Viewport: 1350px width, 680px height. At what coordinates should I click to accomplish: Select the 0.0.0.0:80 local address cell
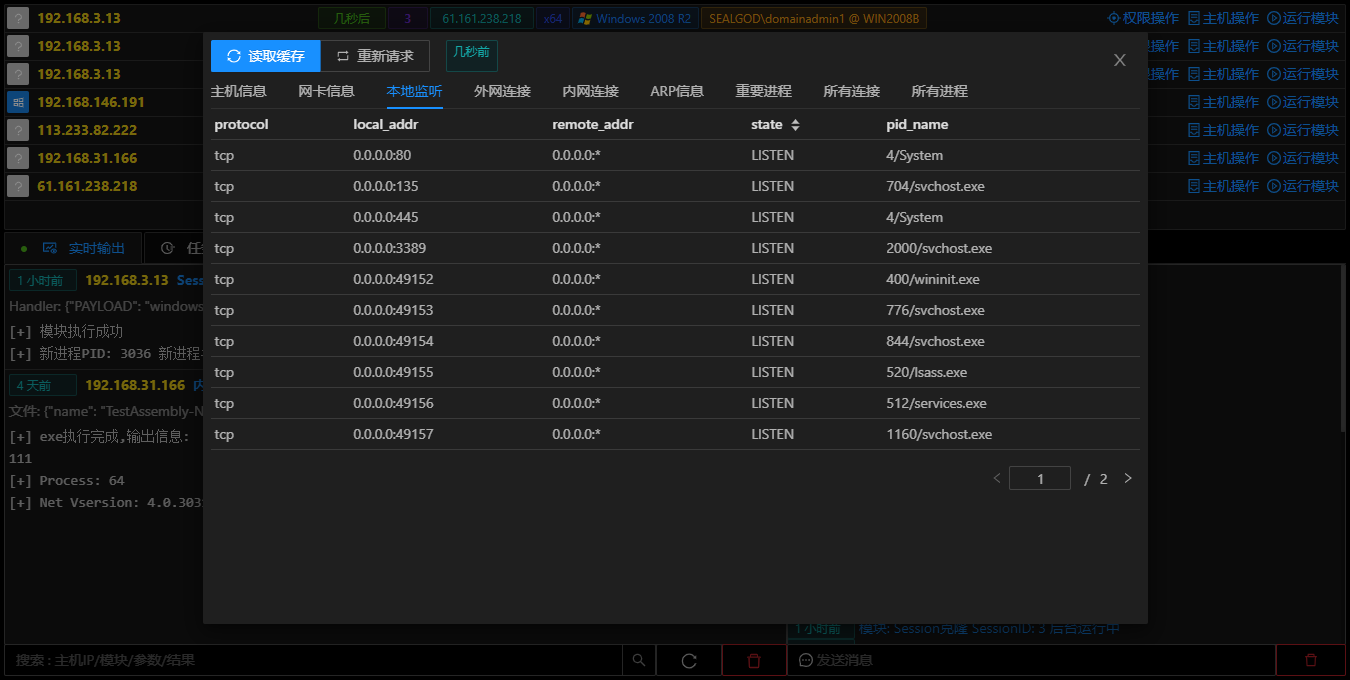(x=382, y=155)
